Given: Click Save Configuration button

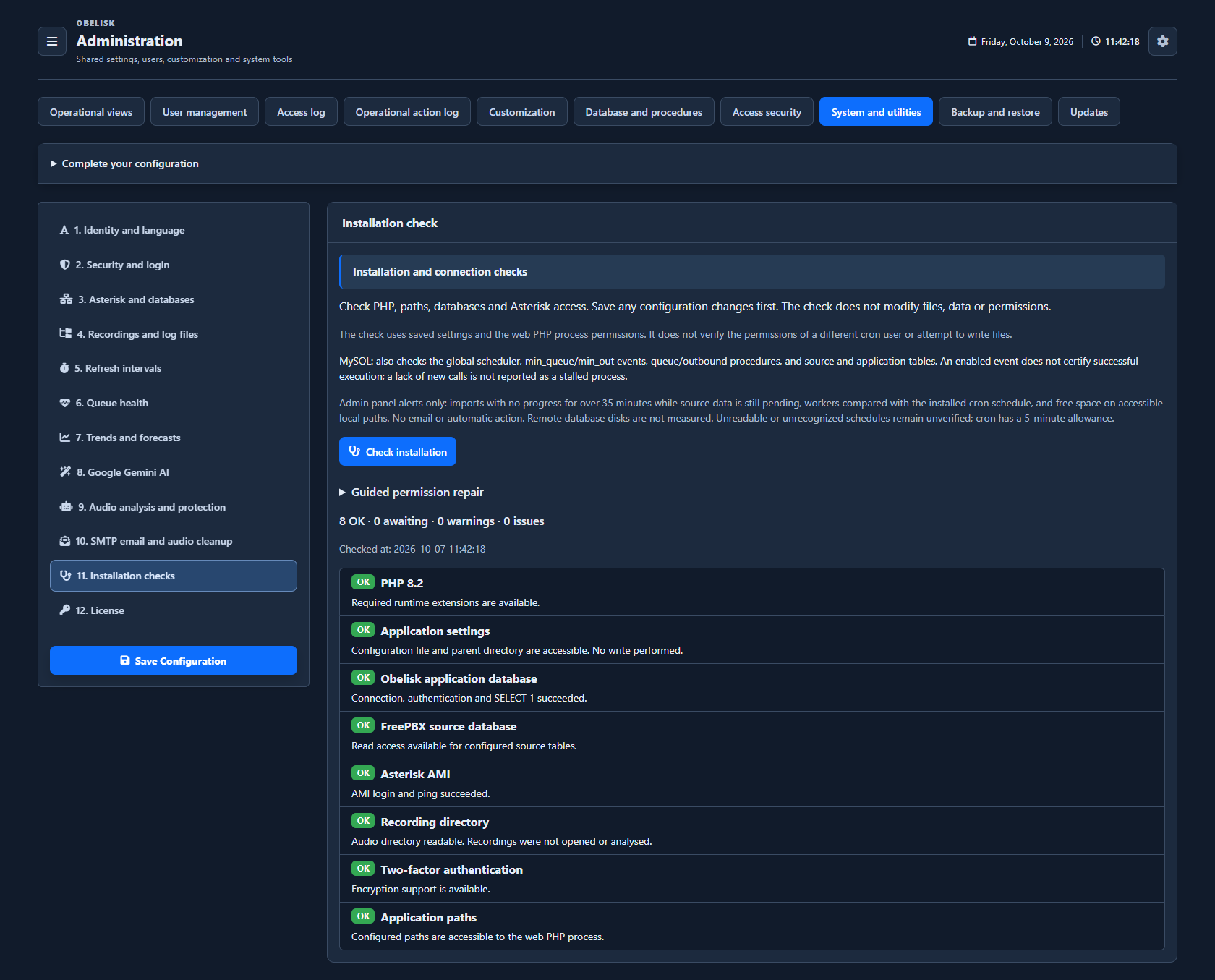Looking at the screenshot, I should (174, 660).
